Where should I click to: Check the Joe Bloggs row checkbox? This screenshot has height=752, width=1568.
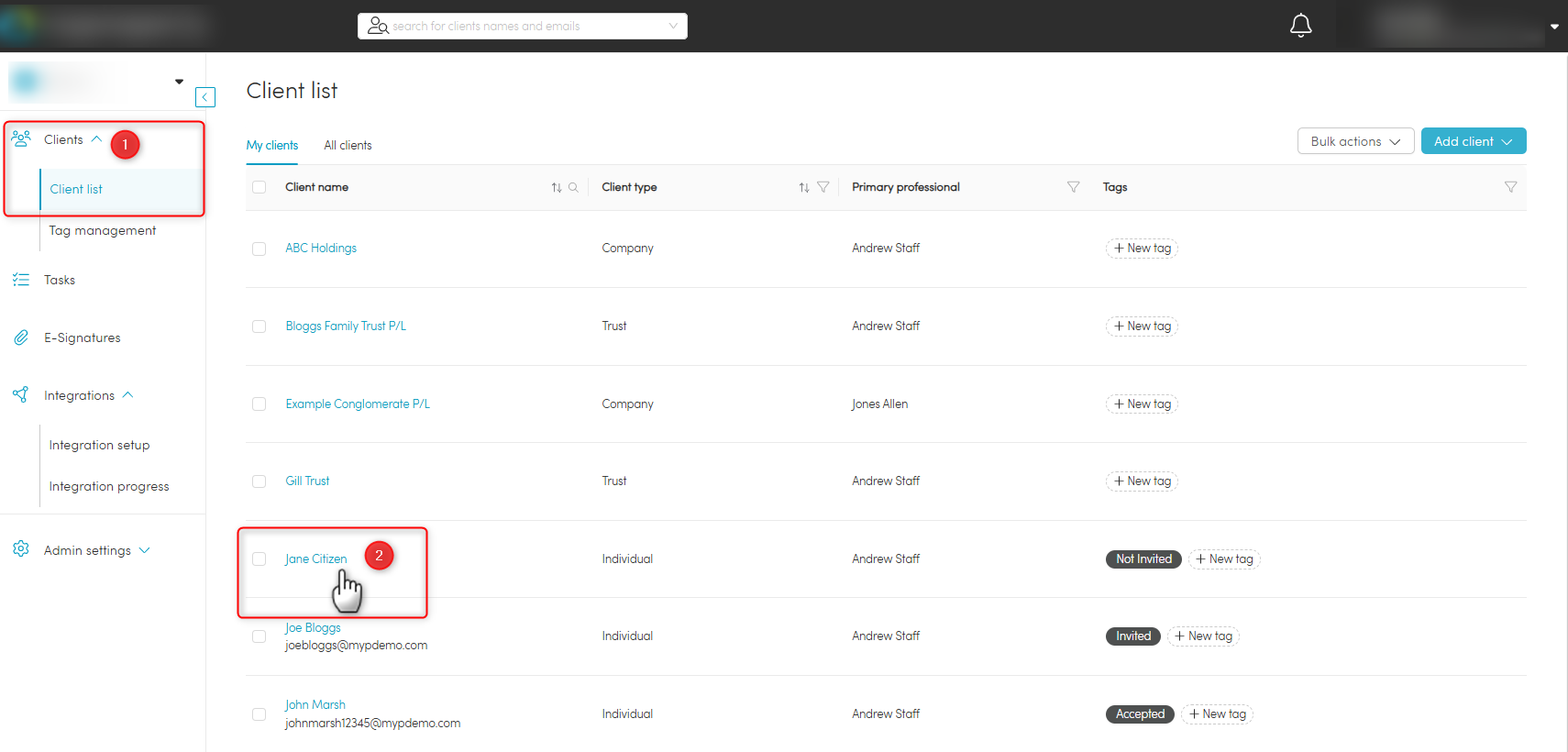(259, 636)
